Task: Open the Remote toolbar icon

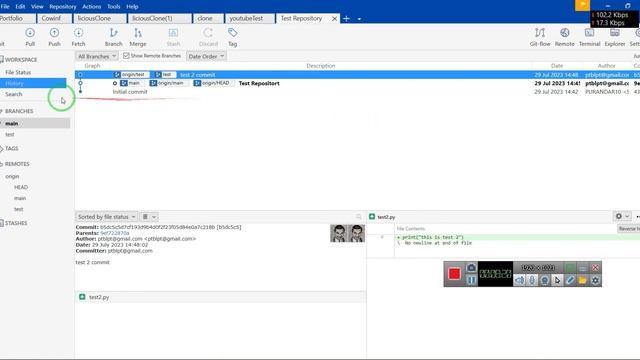Action: [564, 37]
